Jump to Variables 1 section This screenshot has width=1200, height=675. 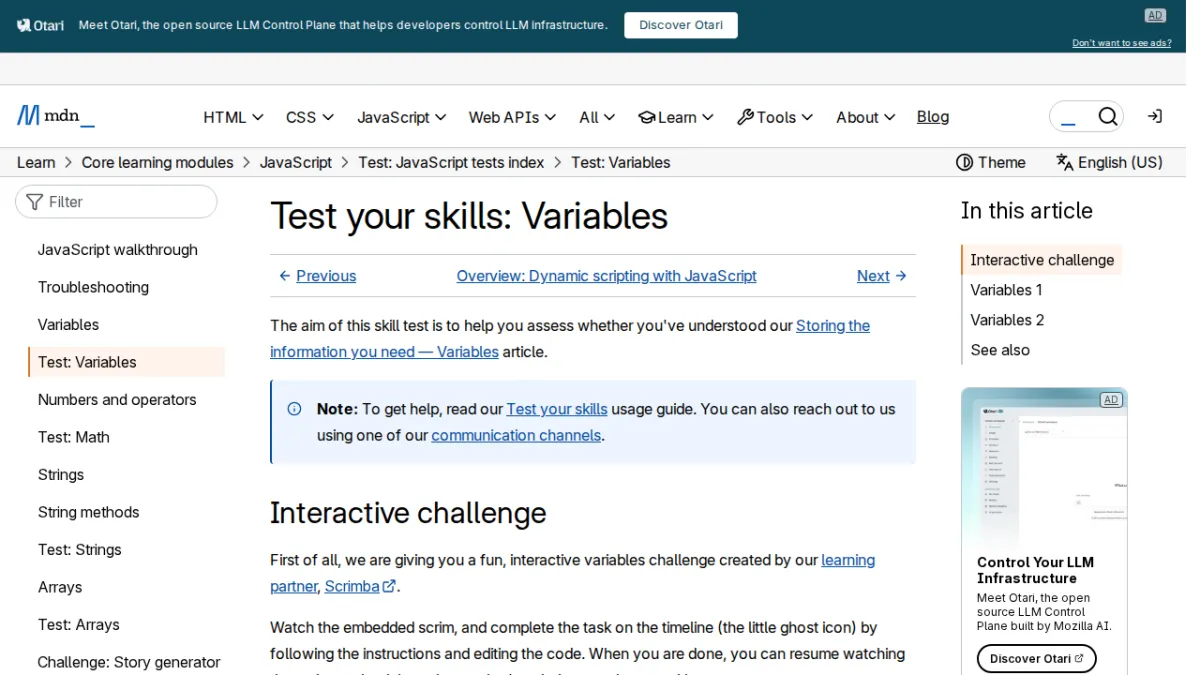(x=1006, y=290)
